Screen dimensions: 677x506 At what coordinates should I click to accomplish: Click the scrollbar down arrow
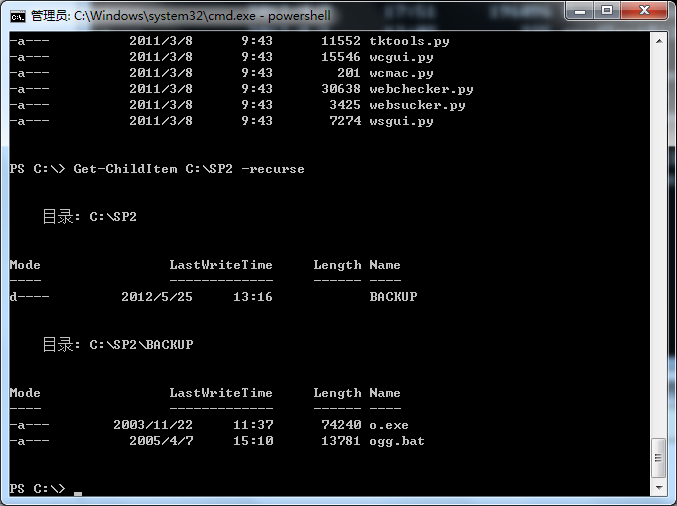[x=658, y=487]
